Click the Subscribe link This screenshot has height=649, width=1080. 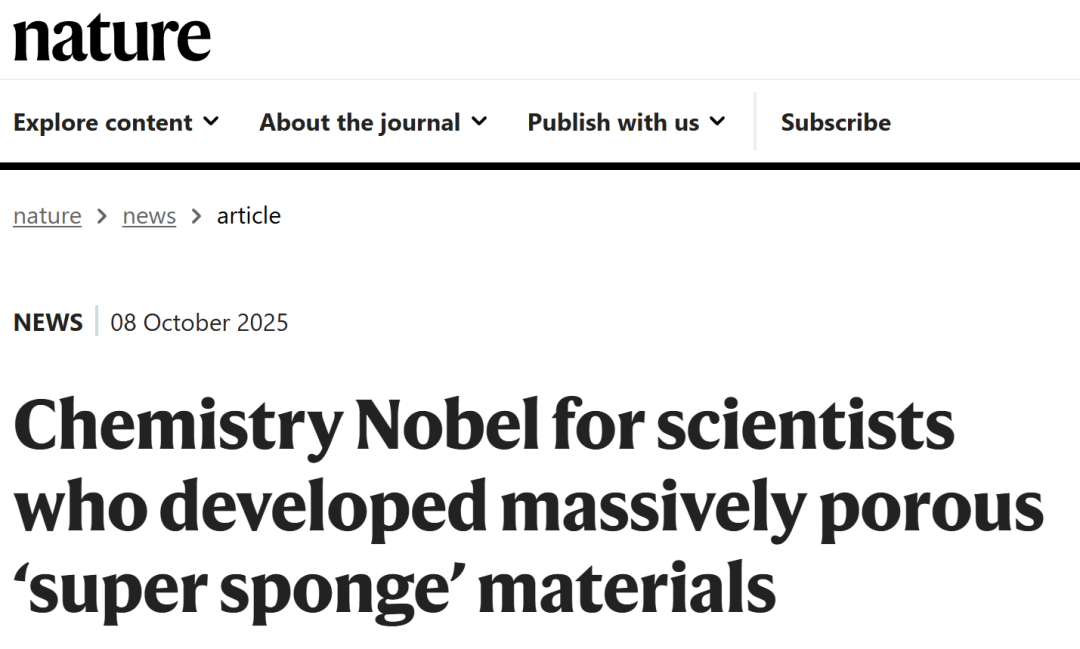coord(835,122)
